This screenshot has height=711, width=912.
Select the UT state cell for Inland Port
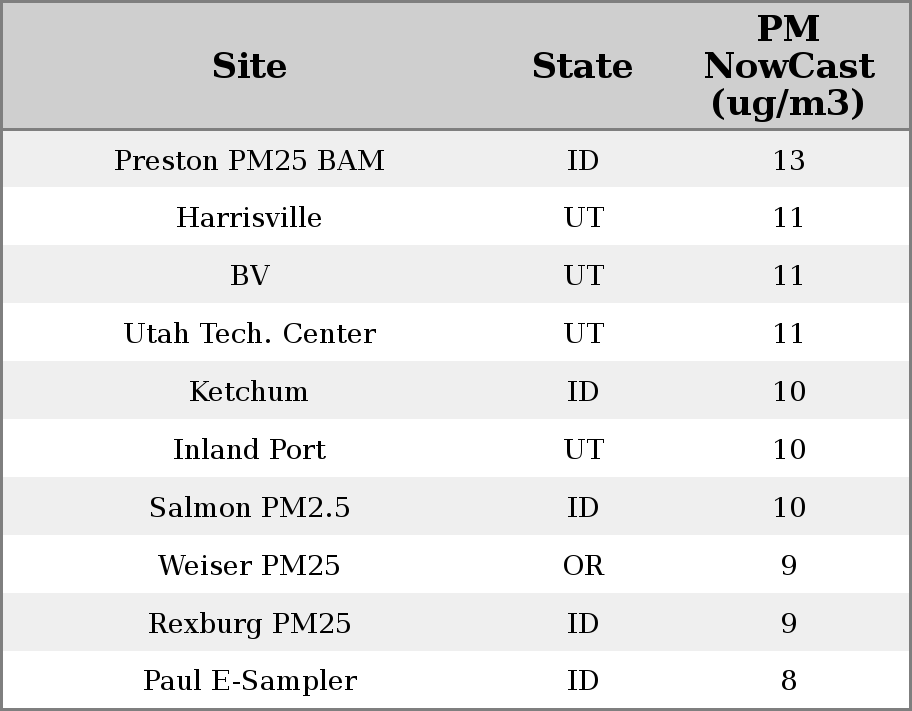pyautogui.click(x=583, y=450)
